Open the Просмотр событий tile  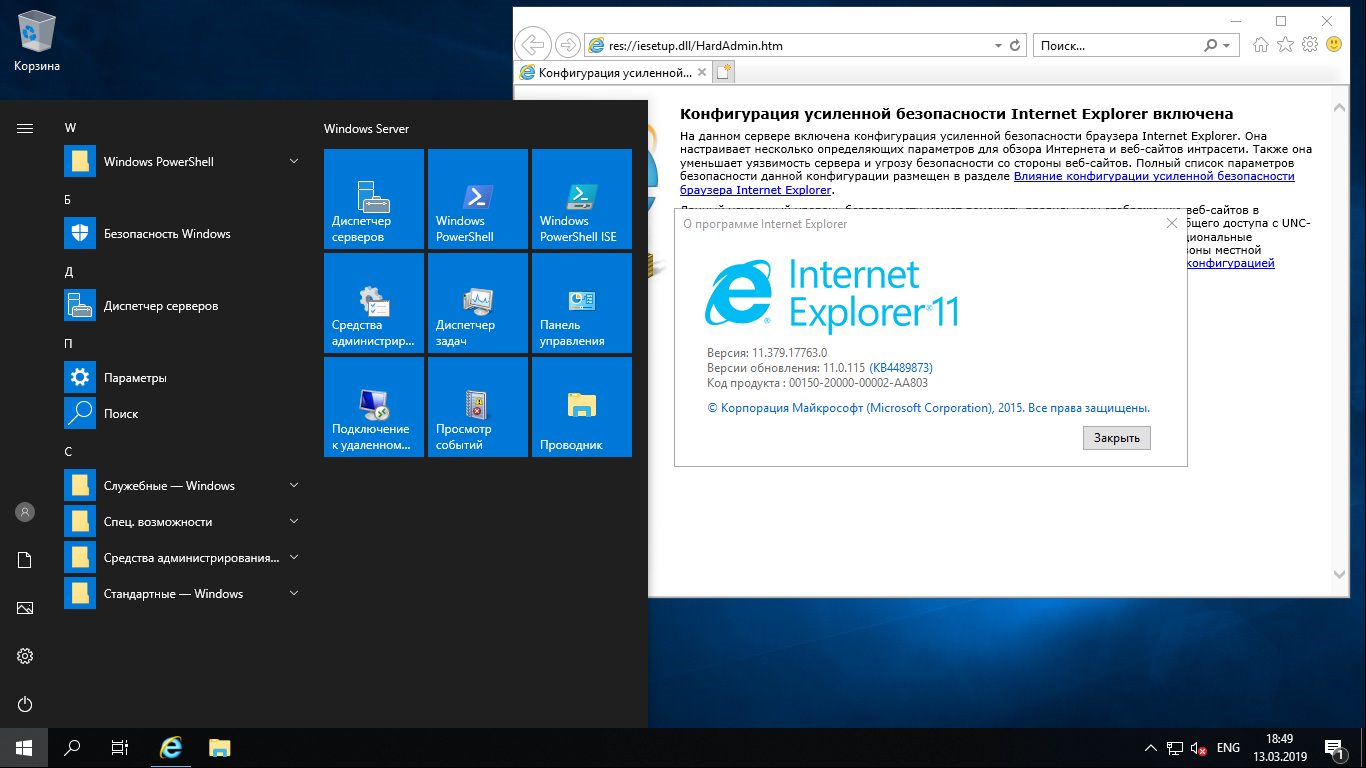[478, 407]
